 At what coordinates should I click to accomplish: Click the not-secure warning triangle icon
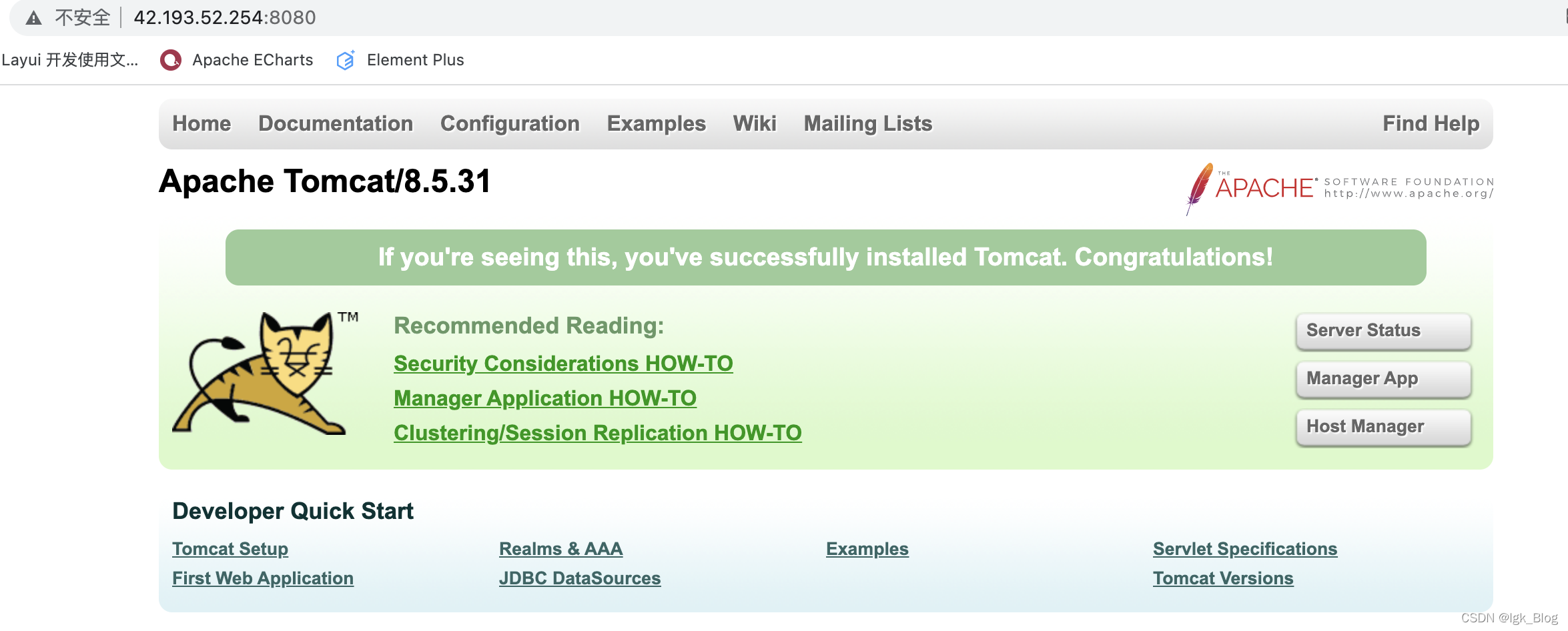[33, 18]
